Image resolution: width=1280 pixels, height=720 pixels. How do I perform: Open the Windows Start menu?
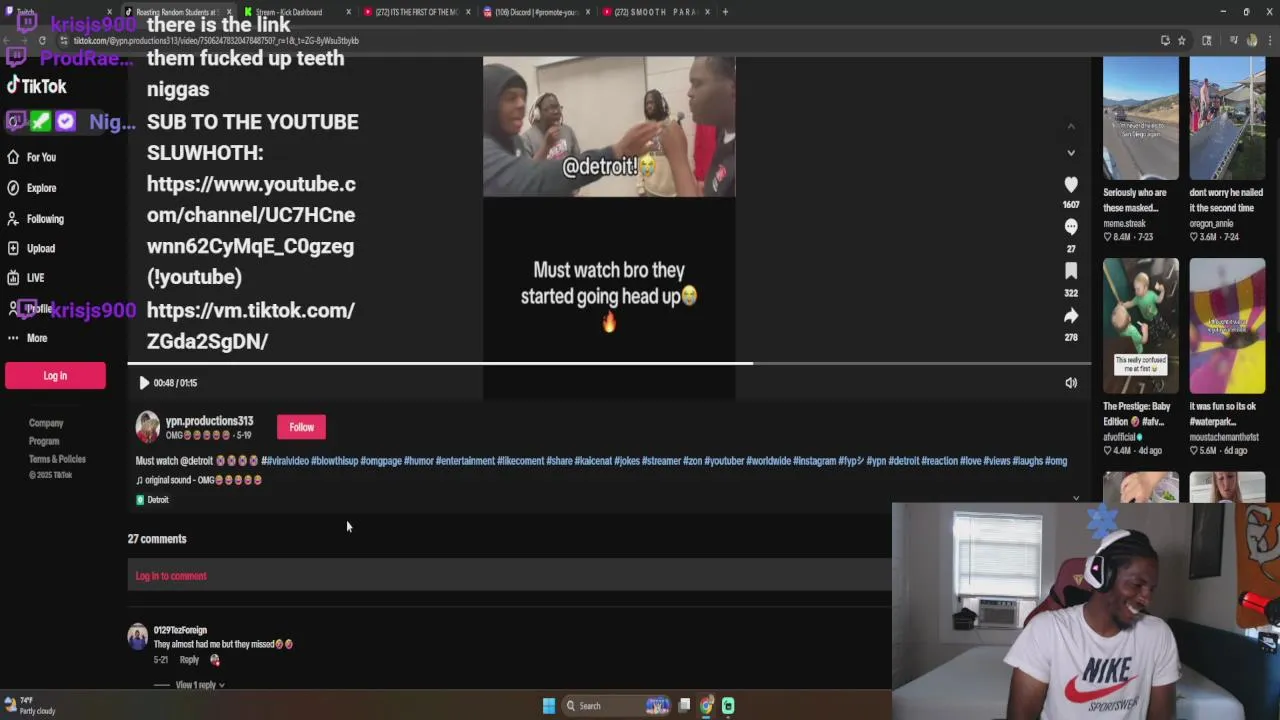pos(549,706)
